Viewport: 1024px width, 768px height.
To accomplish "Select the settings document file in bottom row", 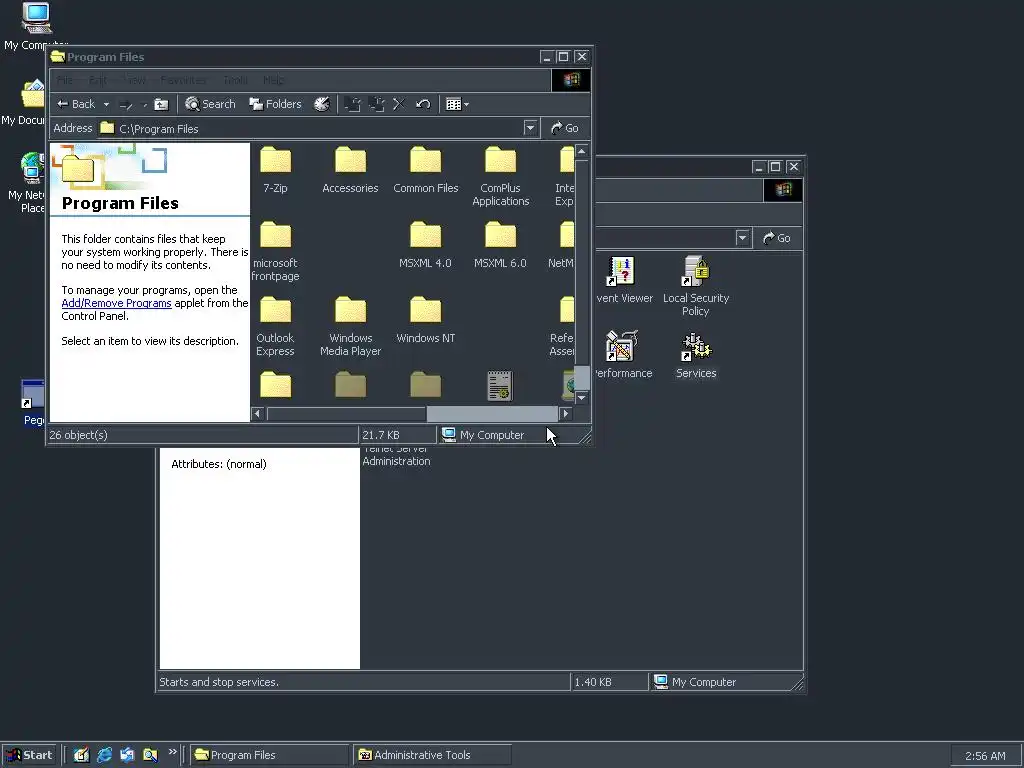I will 500,386.
